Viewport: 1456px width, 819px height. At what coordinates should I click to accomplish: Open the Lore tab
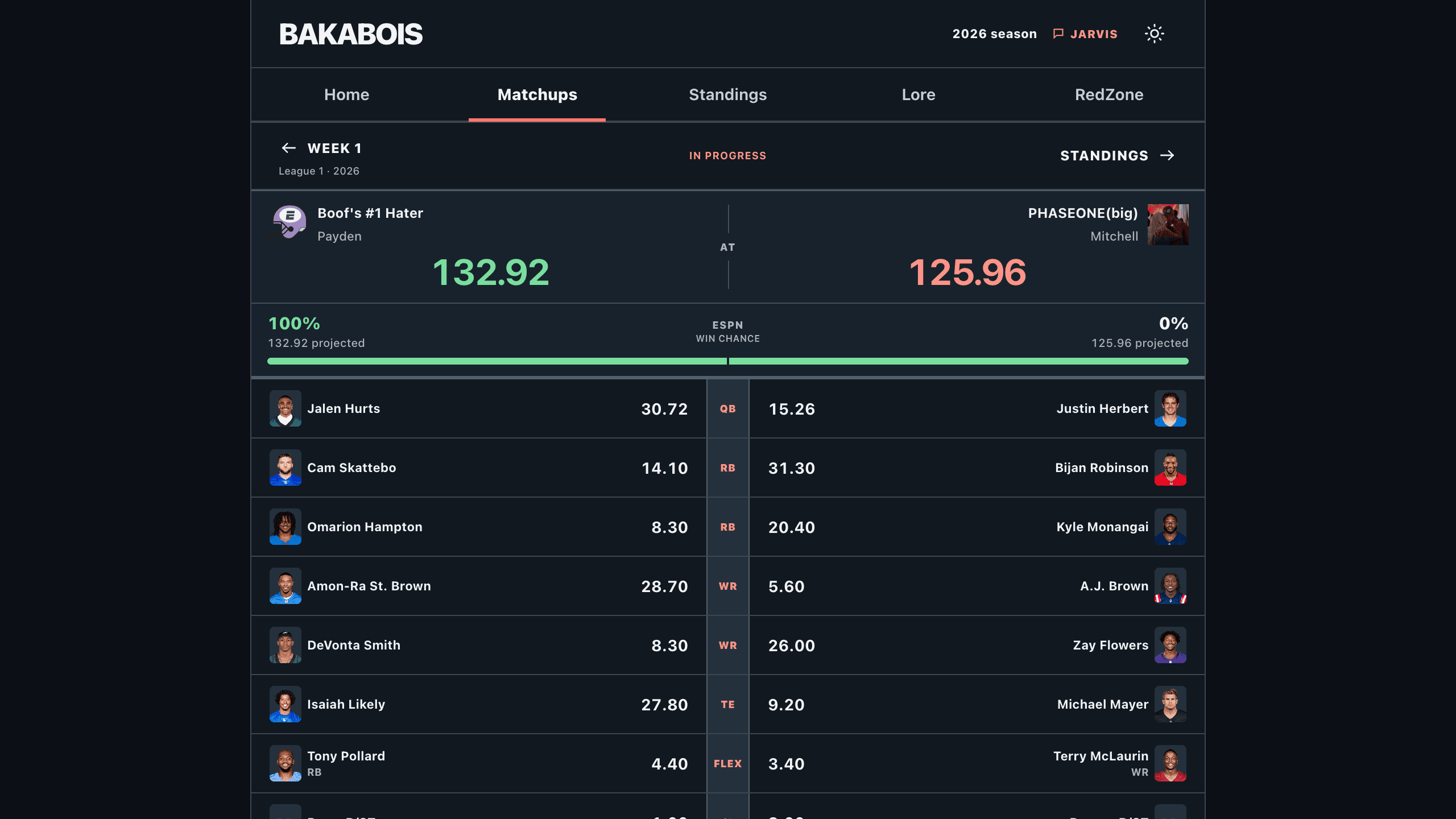click(919, 94)
